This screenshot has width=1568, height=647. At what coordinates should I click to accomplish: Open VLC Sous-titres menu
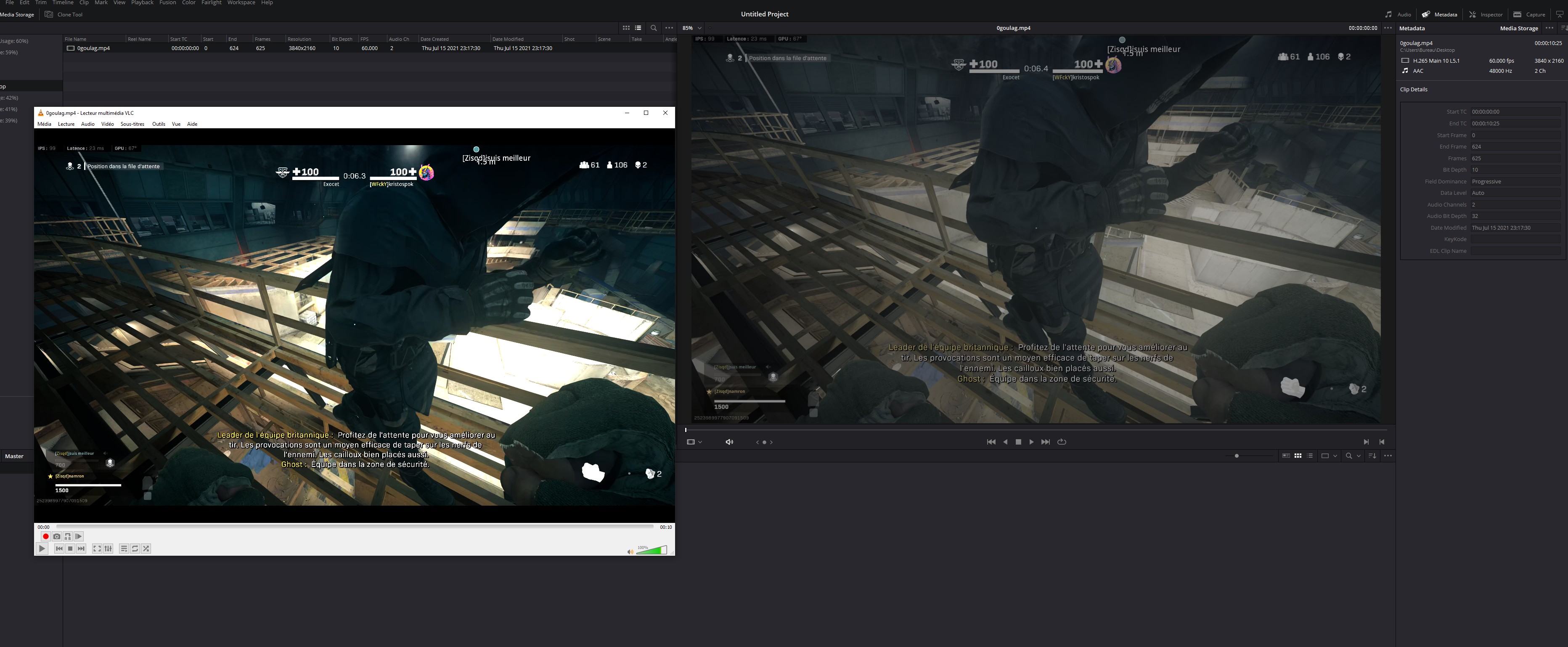coord(132,124)
